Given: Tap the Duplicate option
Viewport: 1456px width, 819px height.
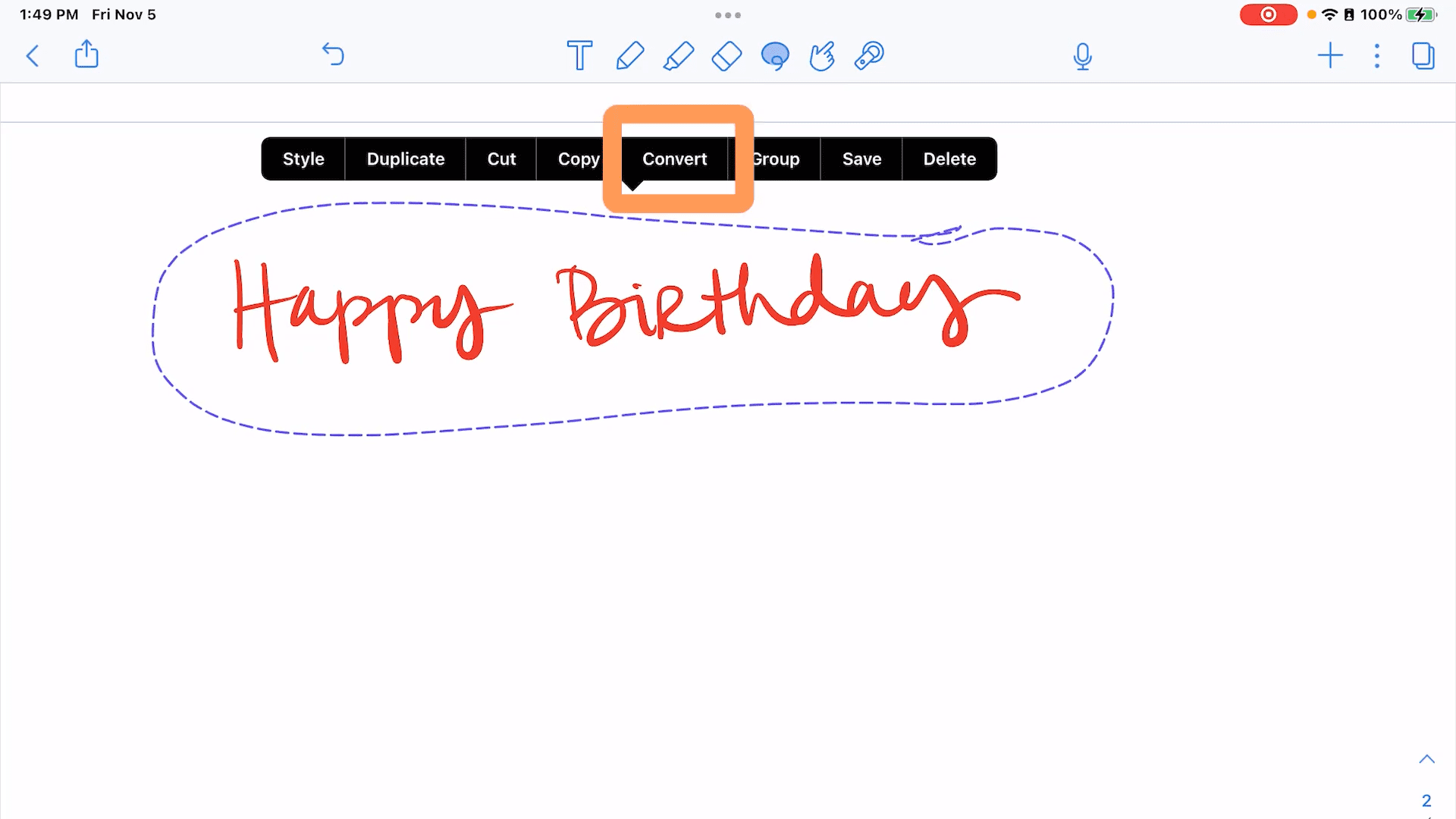Looking at the screenshot, I should click(405, 159).
